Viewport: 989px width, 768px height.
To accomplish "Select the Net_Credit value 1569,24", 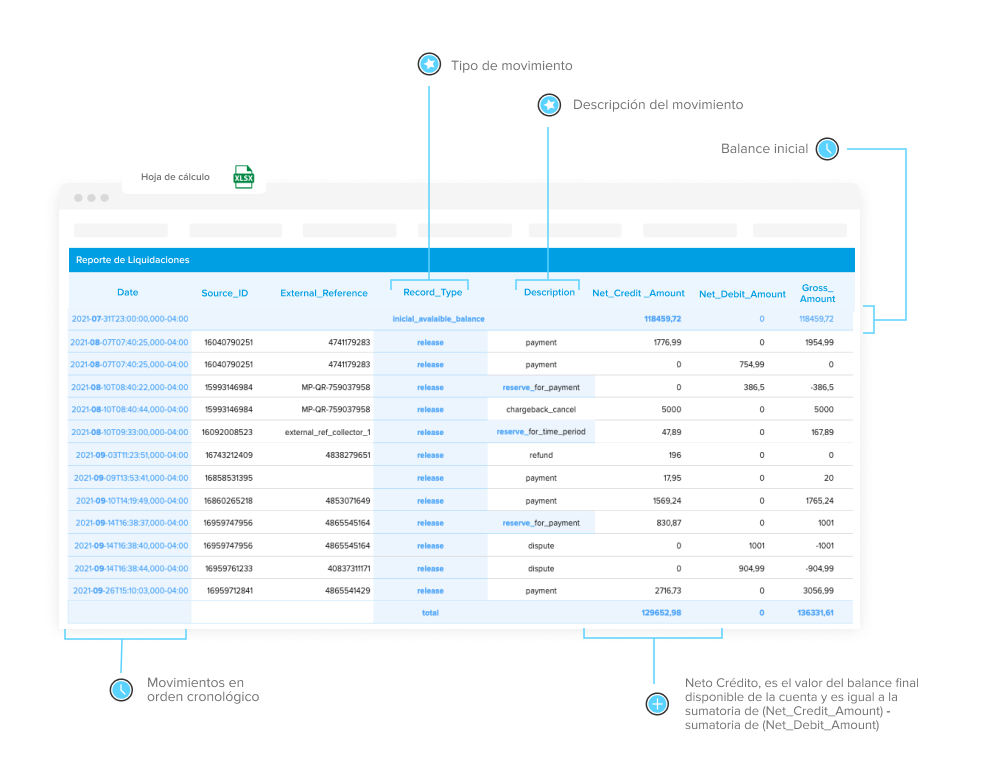I will point(667,501).
